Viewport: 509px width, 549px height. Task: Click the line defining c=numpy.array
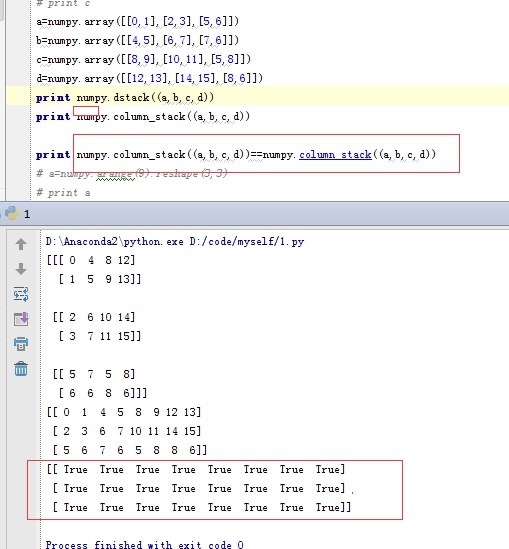143,59
